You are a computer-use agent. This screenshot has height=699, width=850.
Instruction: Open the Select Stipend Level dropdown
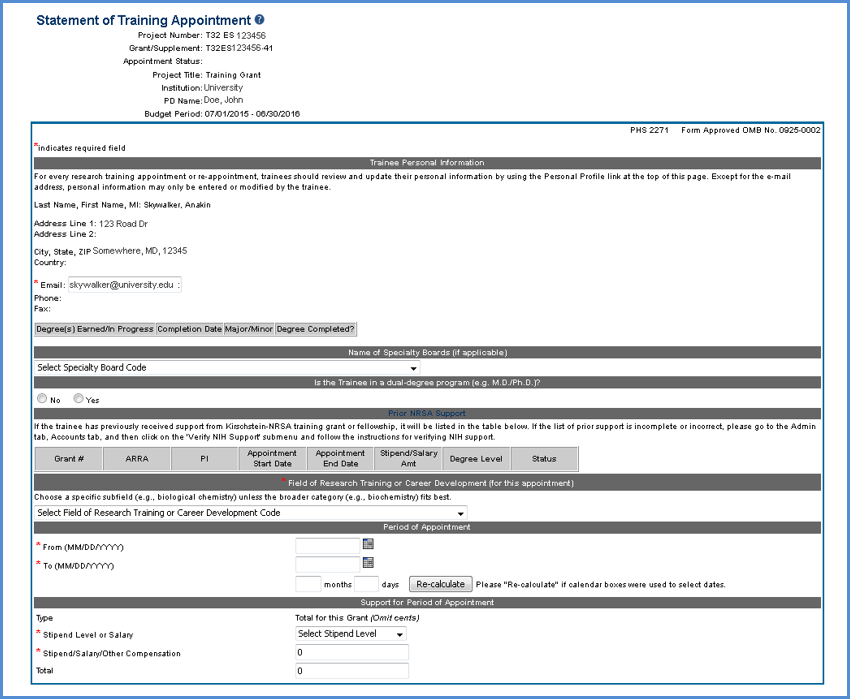(351, 634)
